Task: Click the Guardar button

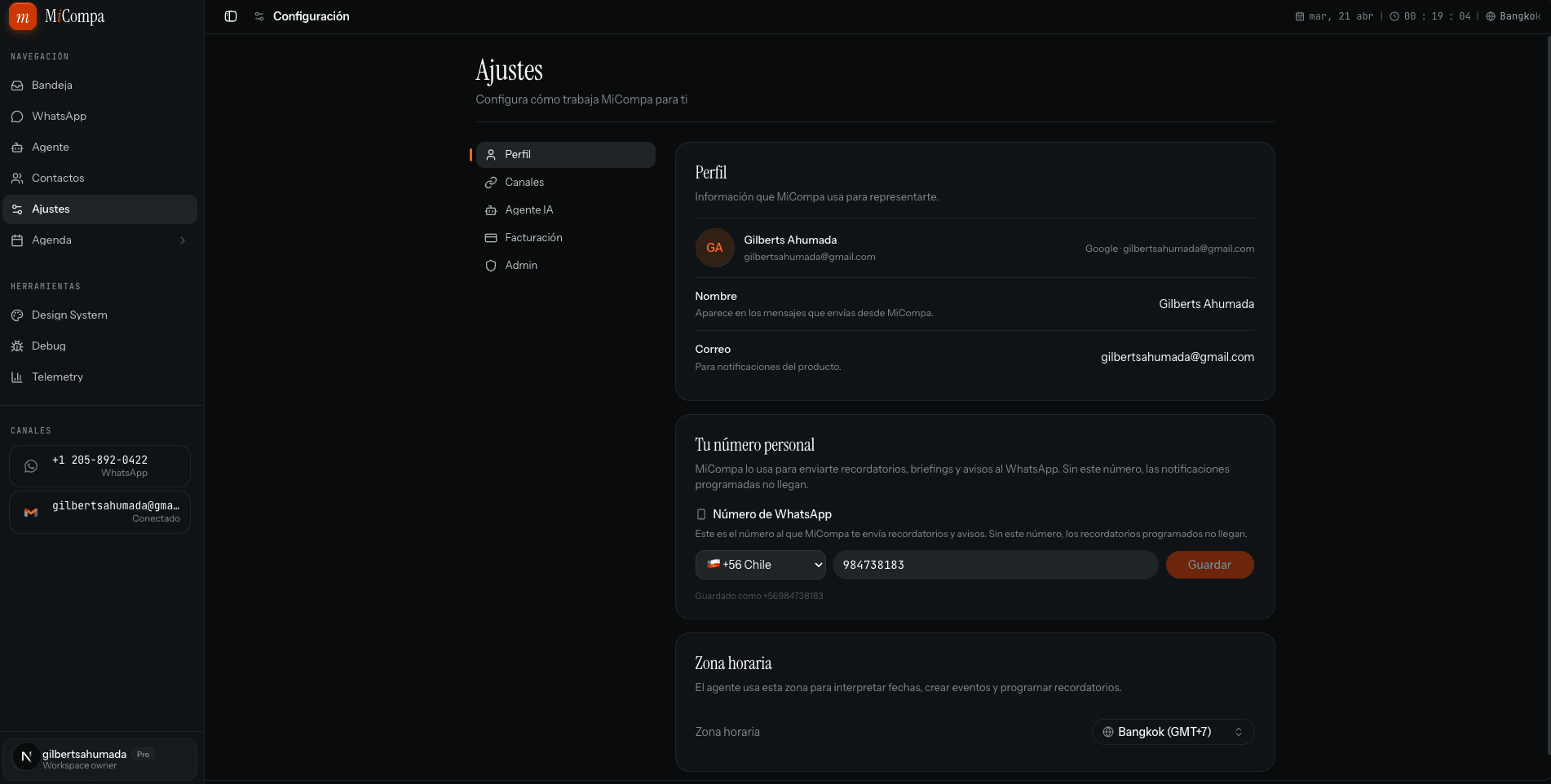Action: coord(1209,565)
